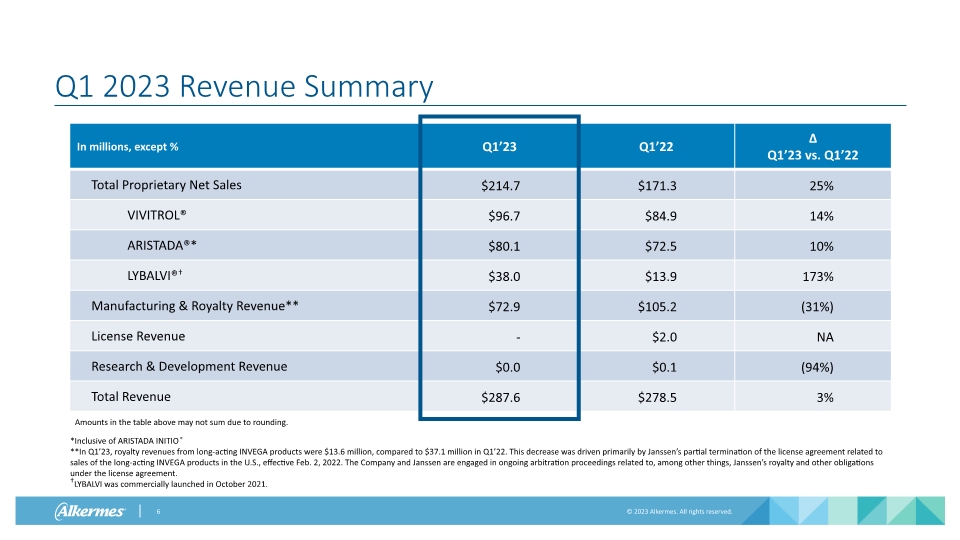Click the In millions, except % header cell
Viewport: 960px width, 540px height.
pyautogui.click(x=127, y=147)
